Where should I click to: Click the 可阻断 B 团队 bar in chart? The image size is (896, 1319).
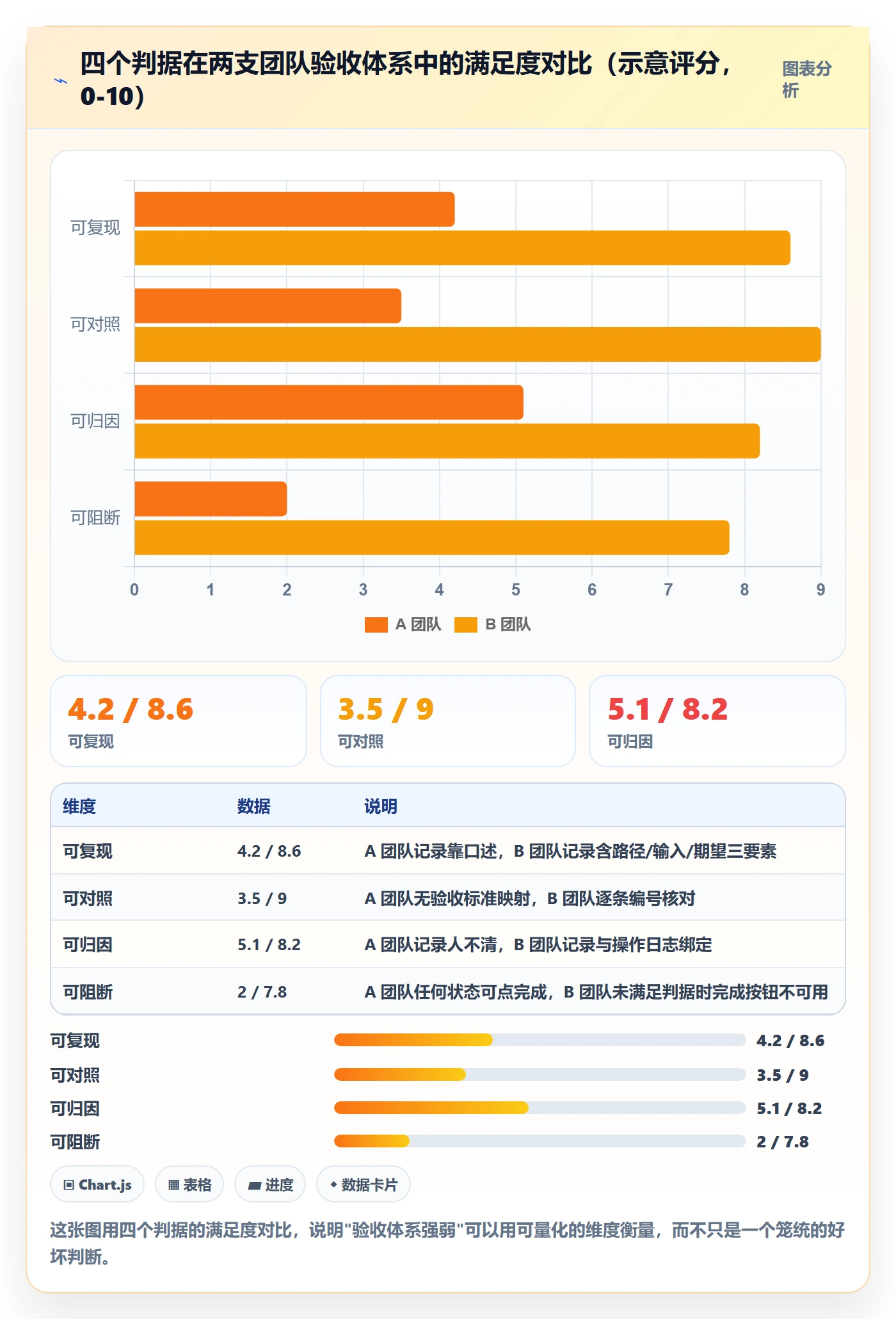coord(432,538)
